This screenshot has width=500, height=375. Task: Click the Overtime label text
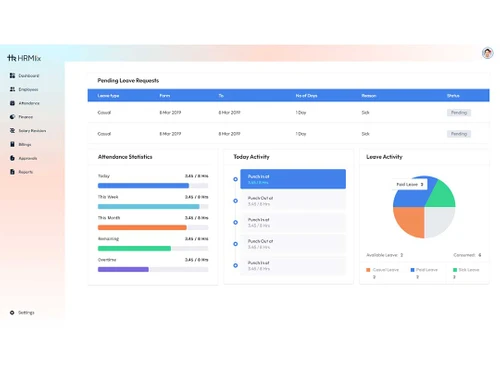(107, 260)
